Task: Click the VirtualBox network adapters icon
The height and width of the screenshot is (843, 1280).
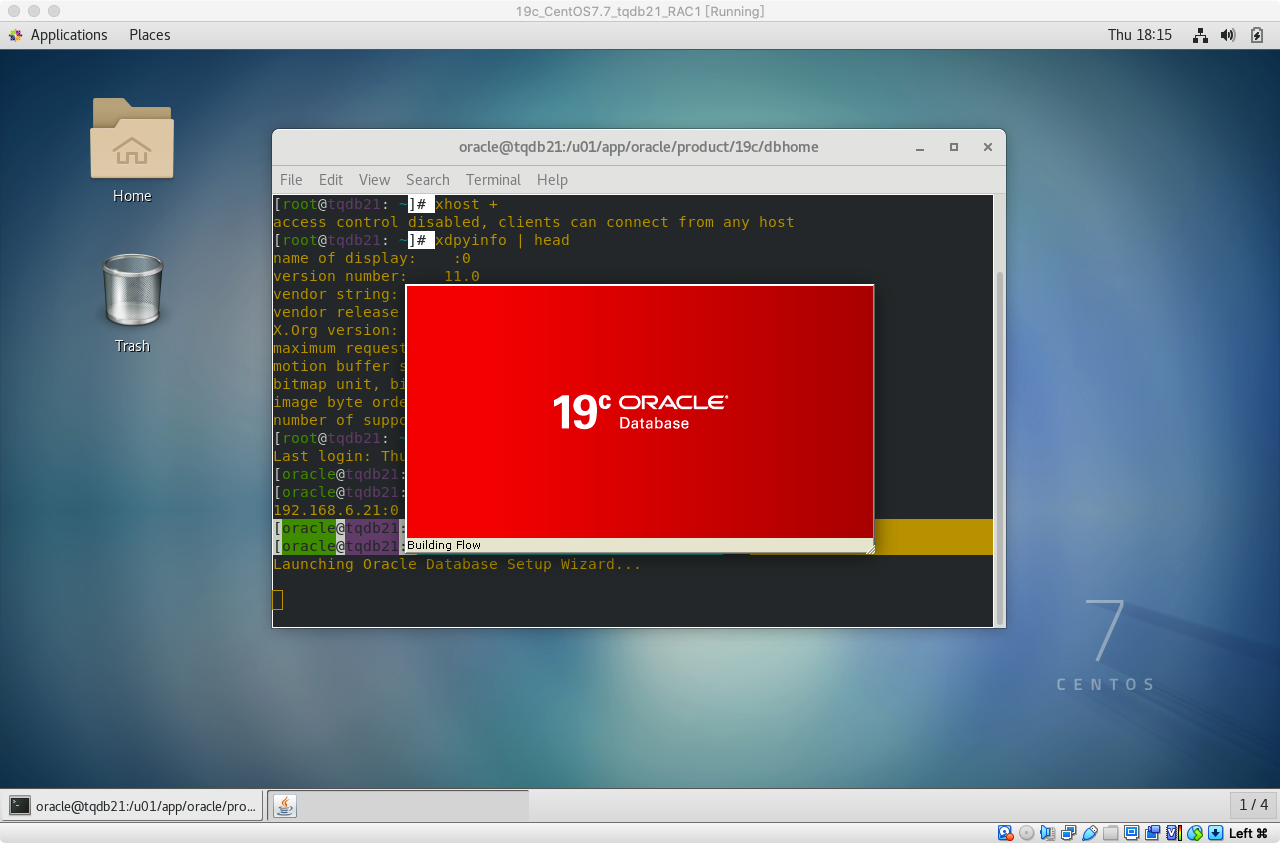Action: 1068,833
